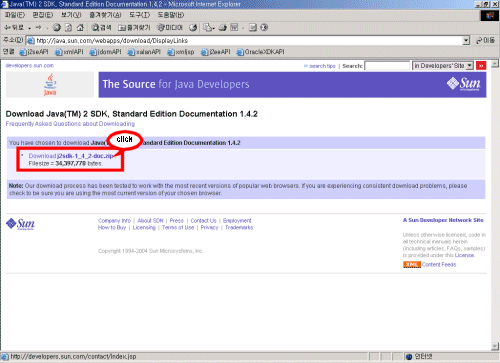The width and height of the screenshot is (500, 363).
Task: Click the Edit page toolbar icon
Action: click(234, 28)
